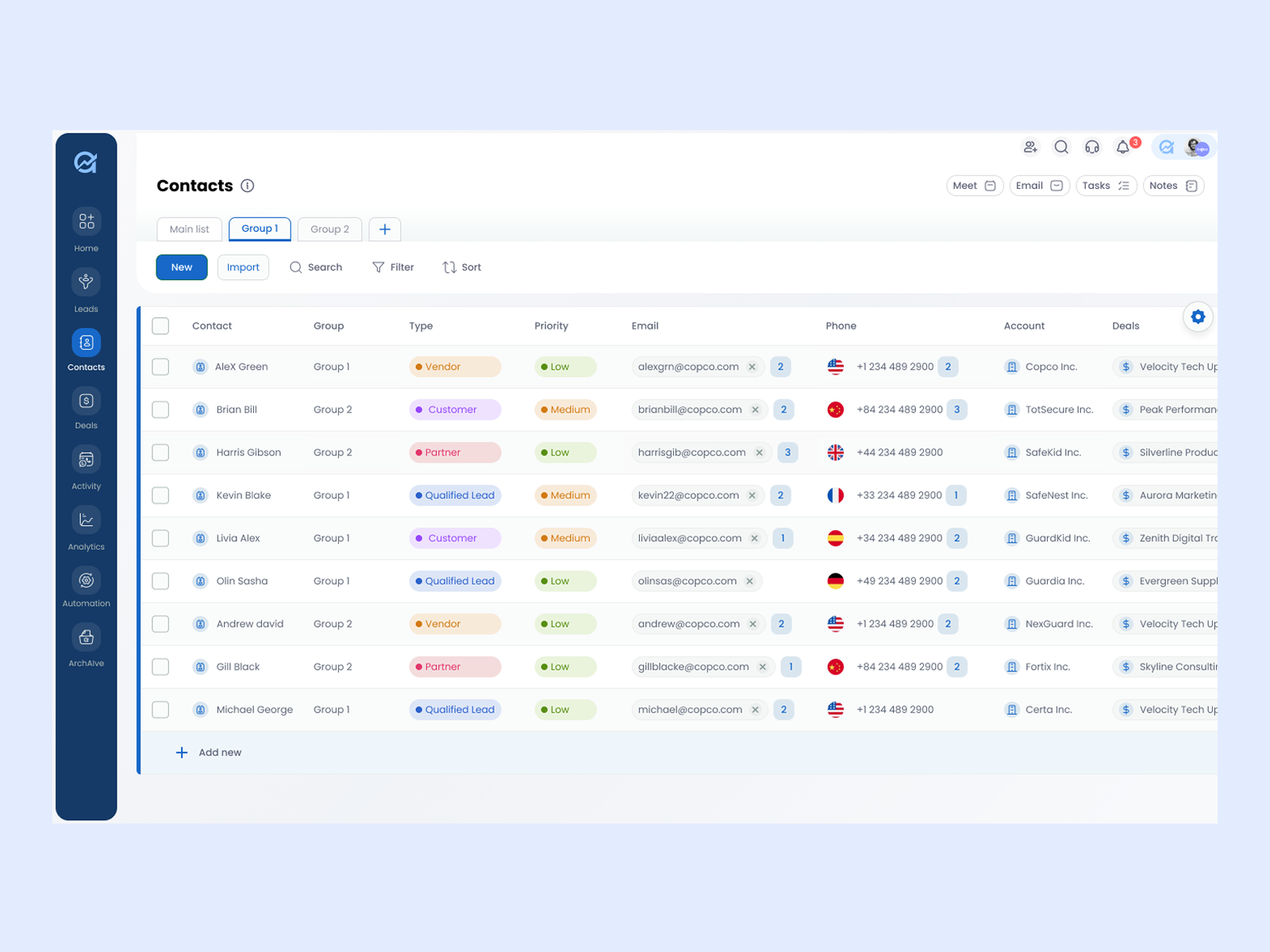Change Alex Green's Vendor type

[x=456, y=367]
